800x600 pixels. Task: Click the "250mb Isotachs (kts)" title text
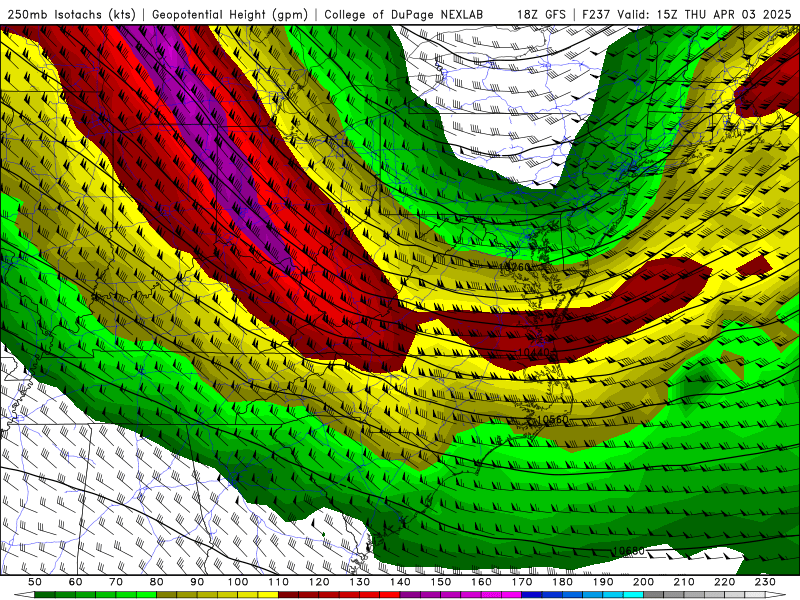coord(72,15)
